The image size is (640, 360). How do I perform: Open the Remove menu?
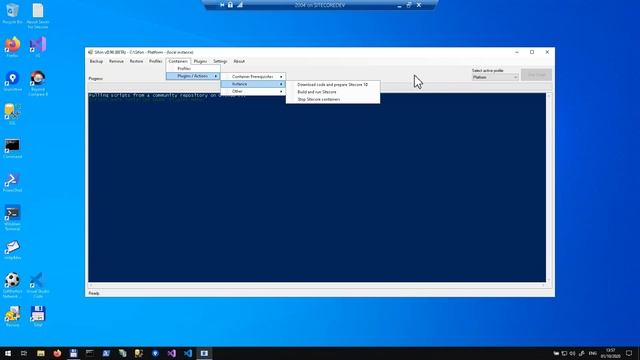point(116,61)
